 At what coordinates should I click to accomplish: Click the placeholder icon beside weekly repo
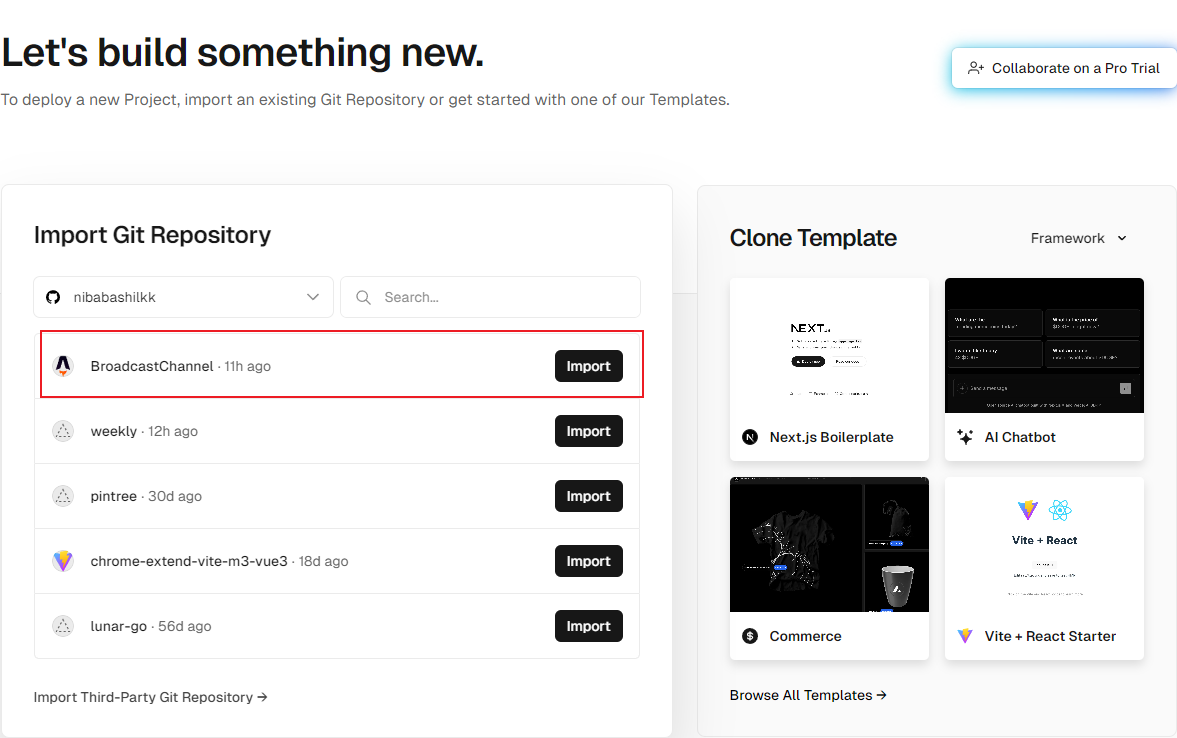[63, 431]
